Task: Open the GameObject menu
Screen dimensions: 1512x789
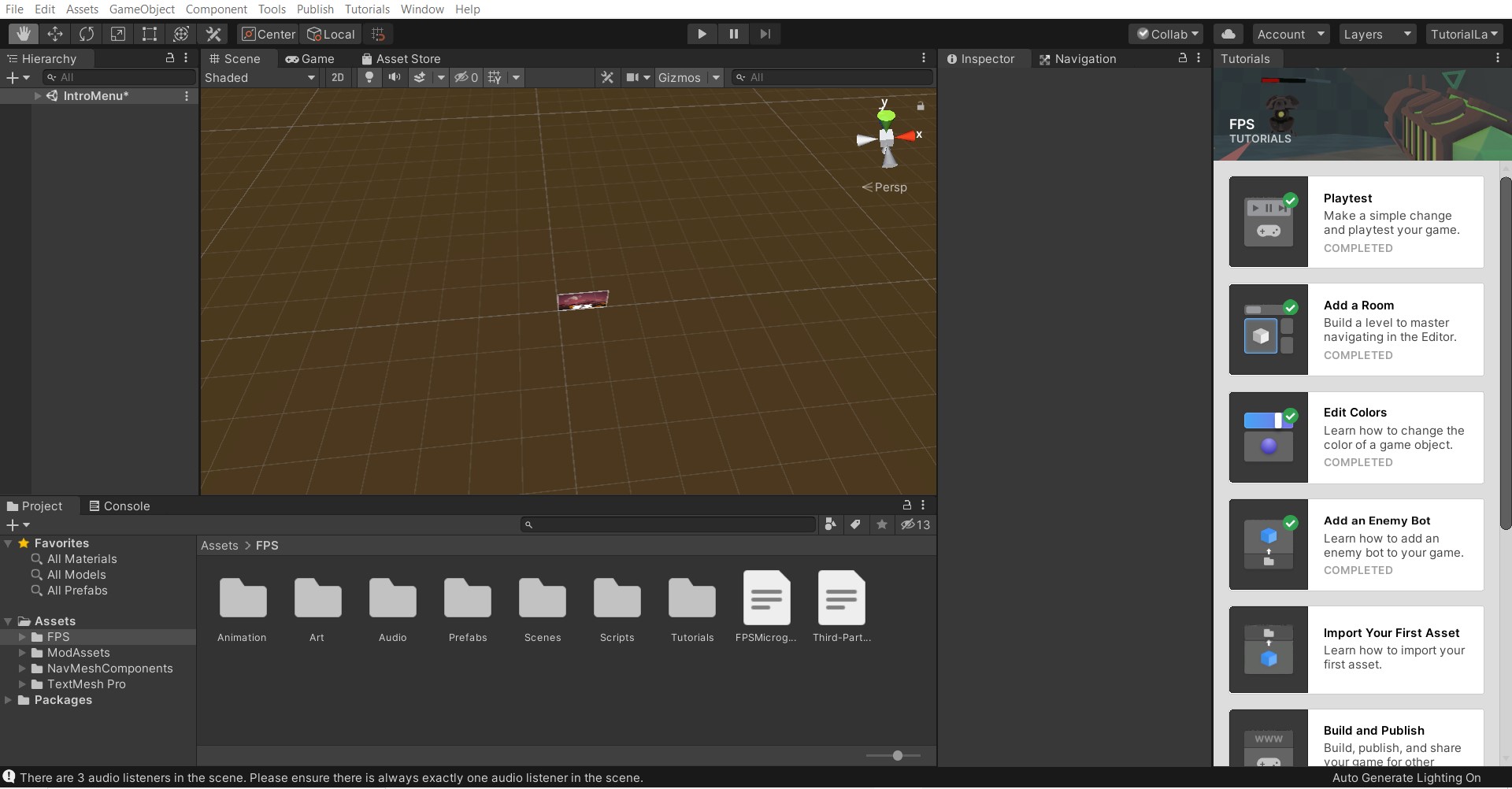Action: coord(142,9)
